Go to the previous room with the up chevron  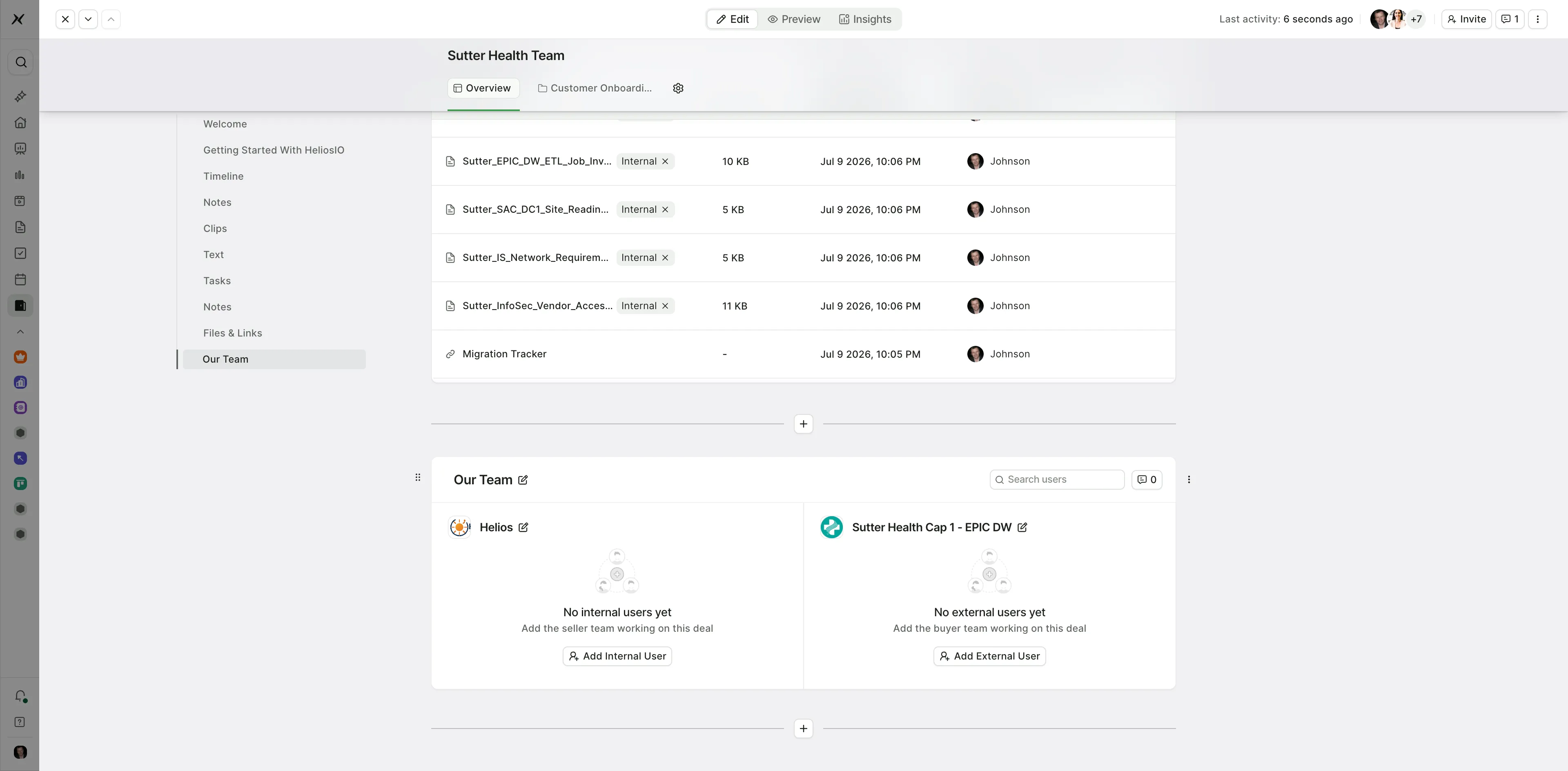pos(111,19)
